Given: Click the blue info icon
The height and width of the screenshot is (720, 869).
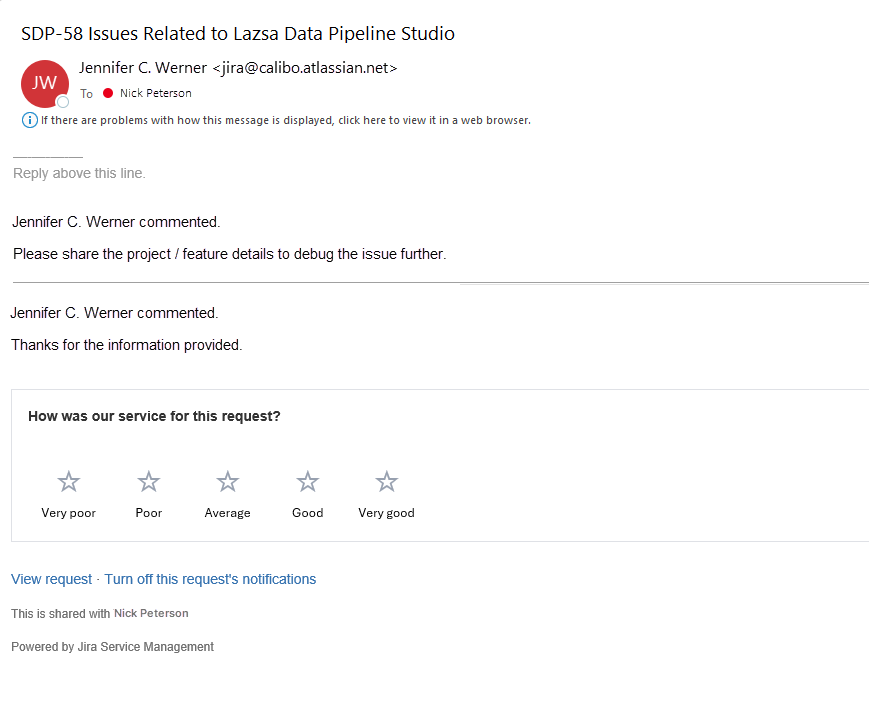Looking at the screenshot, I should point(30,120).
